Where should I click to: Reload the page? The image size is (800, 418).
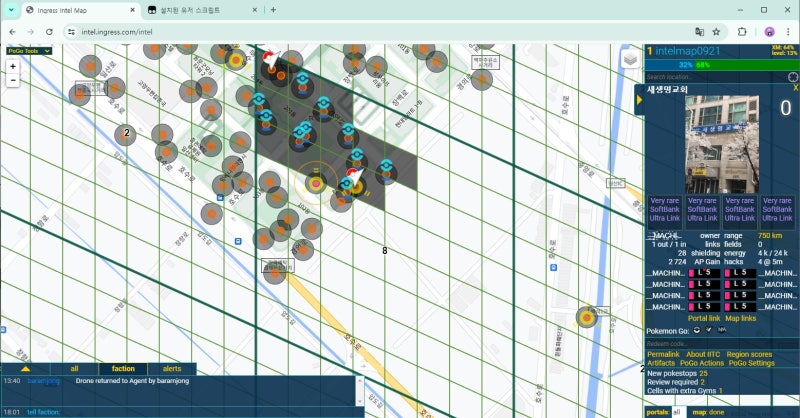pos(49,32)
